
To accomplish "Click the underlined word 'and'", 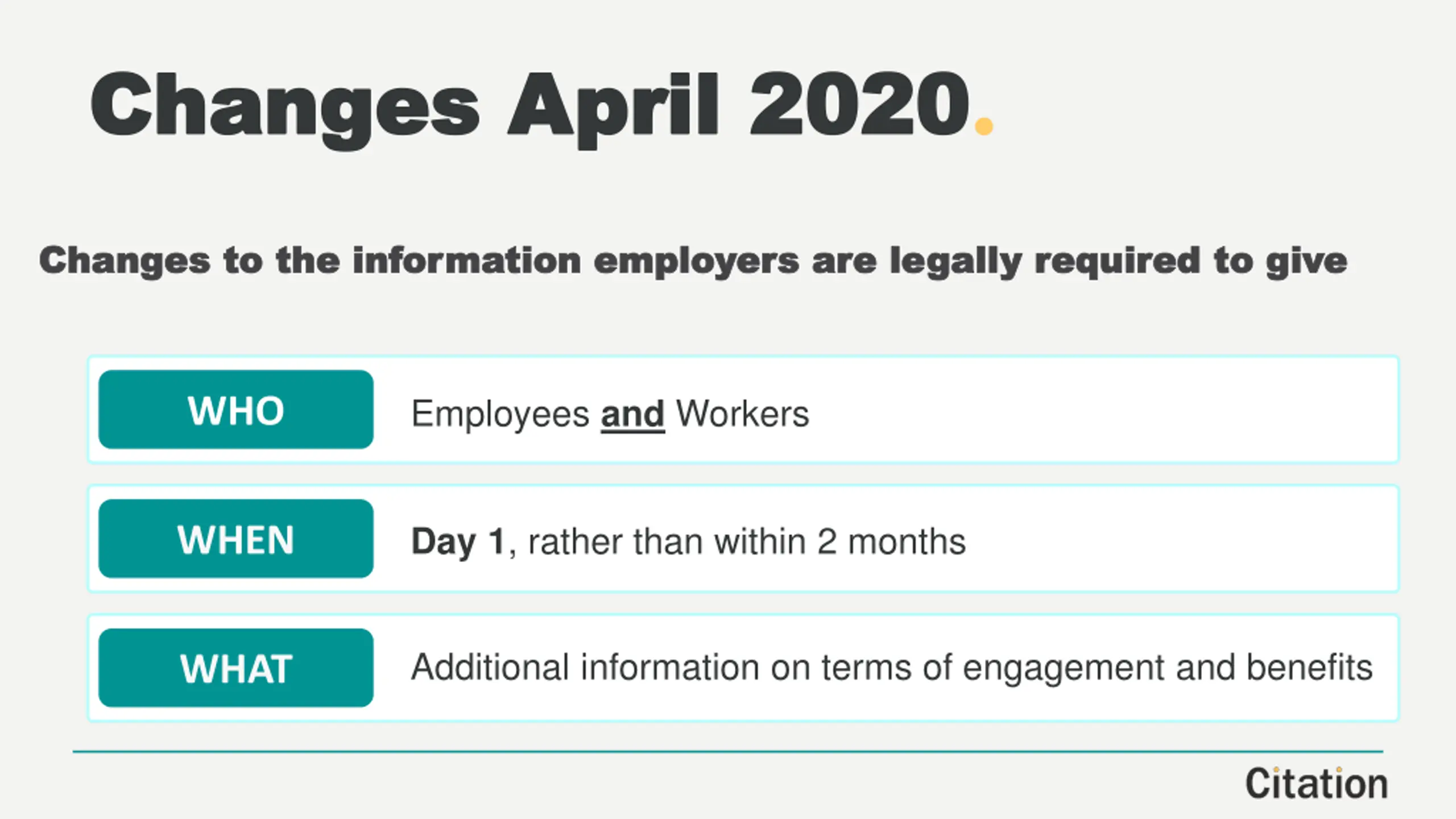I will (632, 414).
